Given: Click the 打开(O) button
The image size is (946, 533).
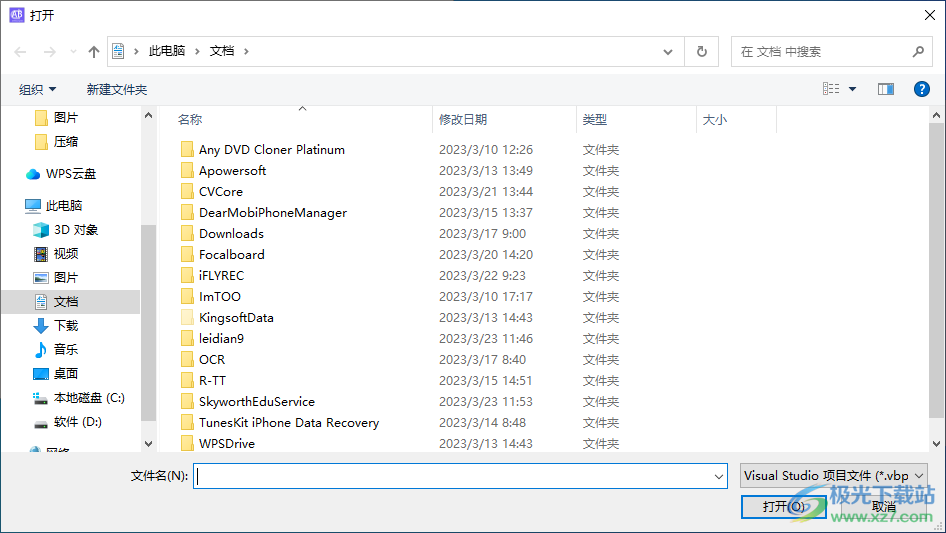Looking at the screenshot, I should coord(784,507).
